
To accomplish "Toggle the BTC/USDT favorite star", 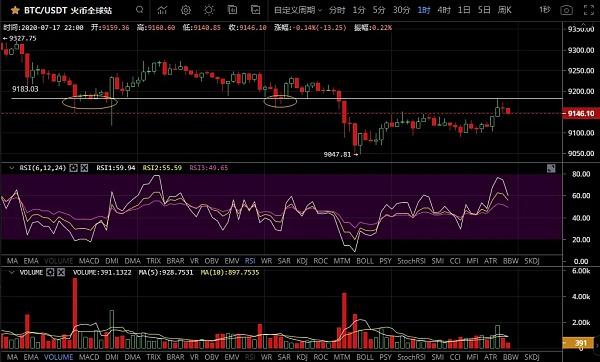I will pos(15,10).
